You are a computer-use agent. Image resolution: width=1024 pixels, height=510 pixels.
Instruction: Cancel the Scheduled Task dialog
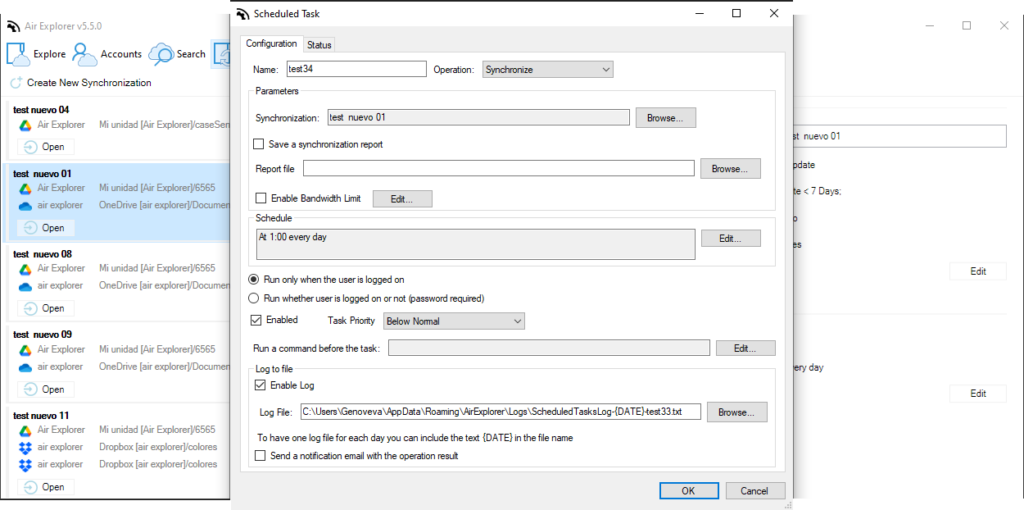click(755, 491)
